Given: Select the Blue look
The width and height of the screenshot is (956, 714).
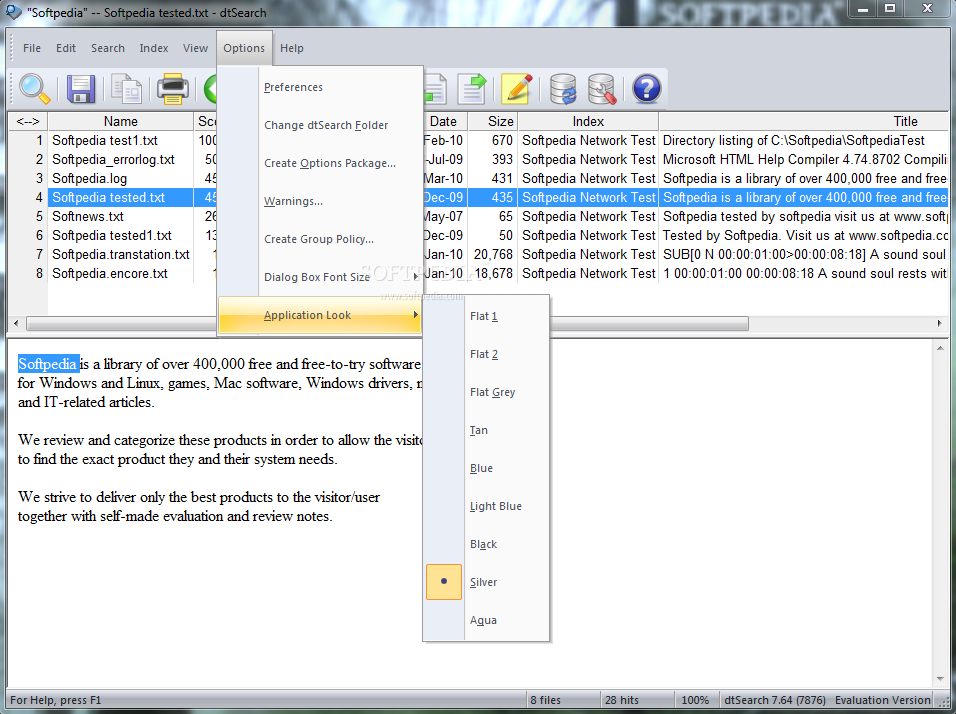Looking at the screenshot, I should click(x=487, y=468).
